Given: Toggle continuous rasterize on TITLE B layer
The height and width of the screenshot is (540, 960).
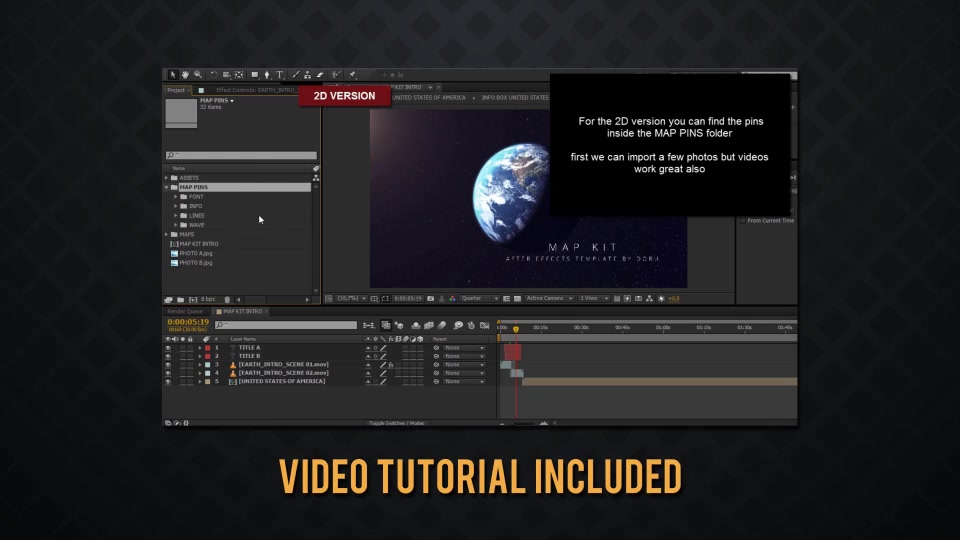Looking at the screenshot, I should 375,356.
